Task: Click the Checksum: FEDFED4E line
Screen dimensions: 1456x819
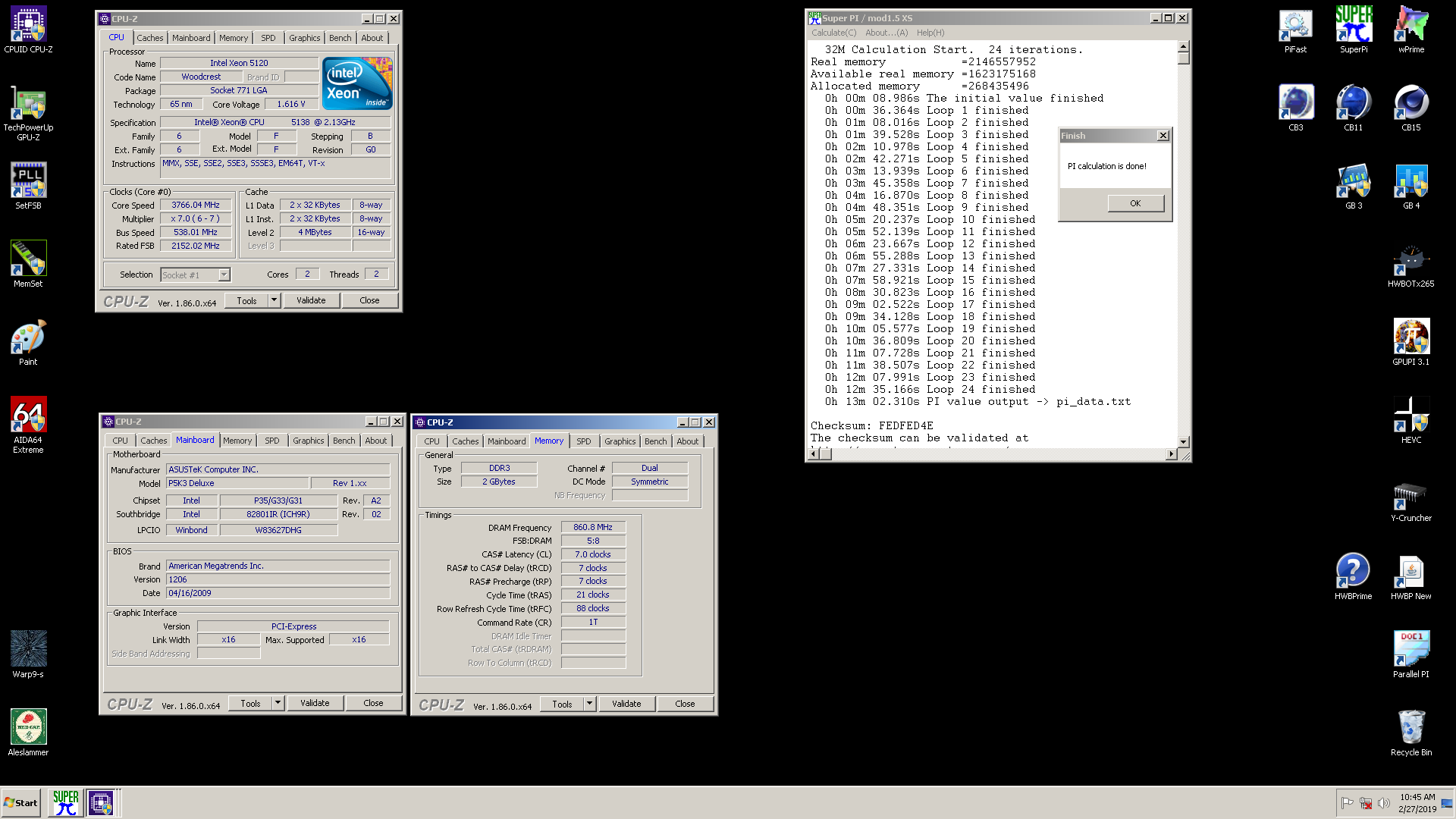Action: 872,426
